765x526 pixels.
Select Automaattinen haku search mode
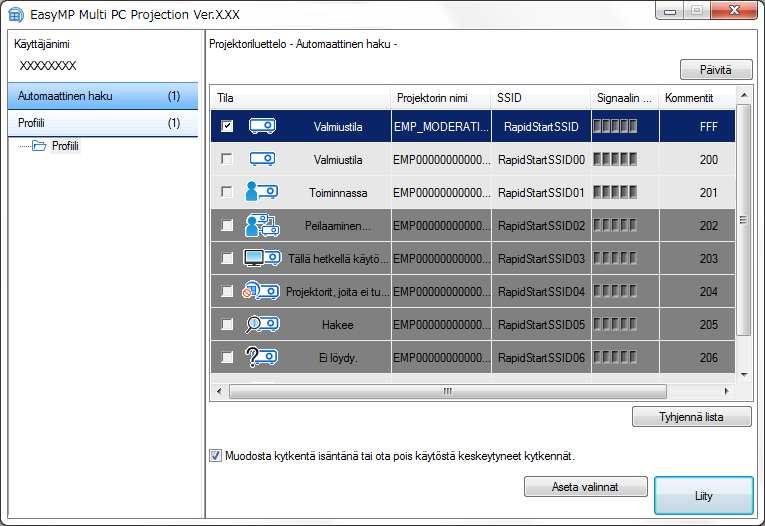point(103,96)
